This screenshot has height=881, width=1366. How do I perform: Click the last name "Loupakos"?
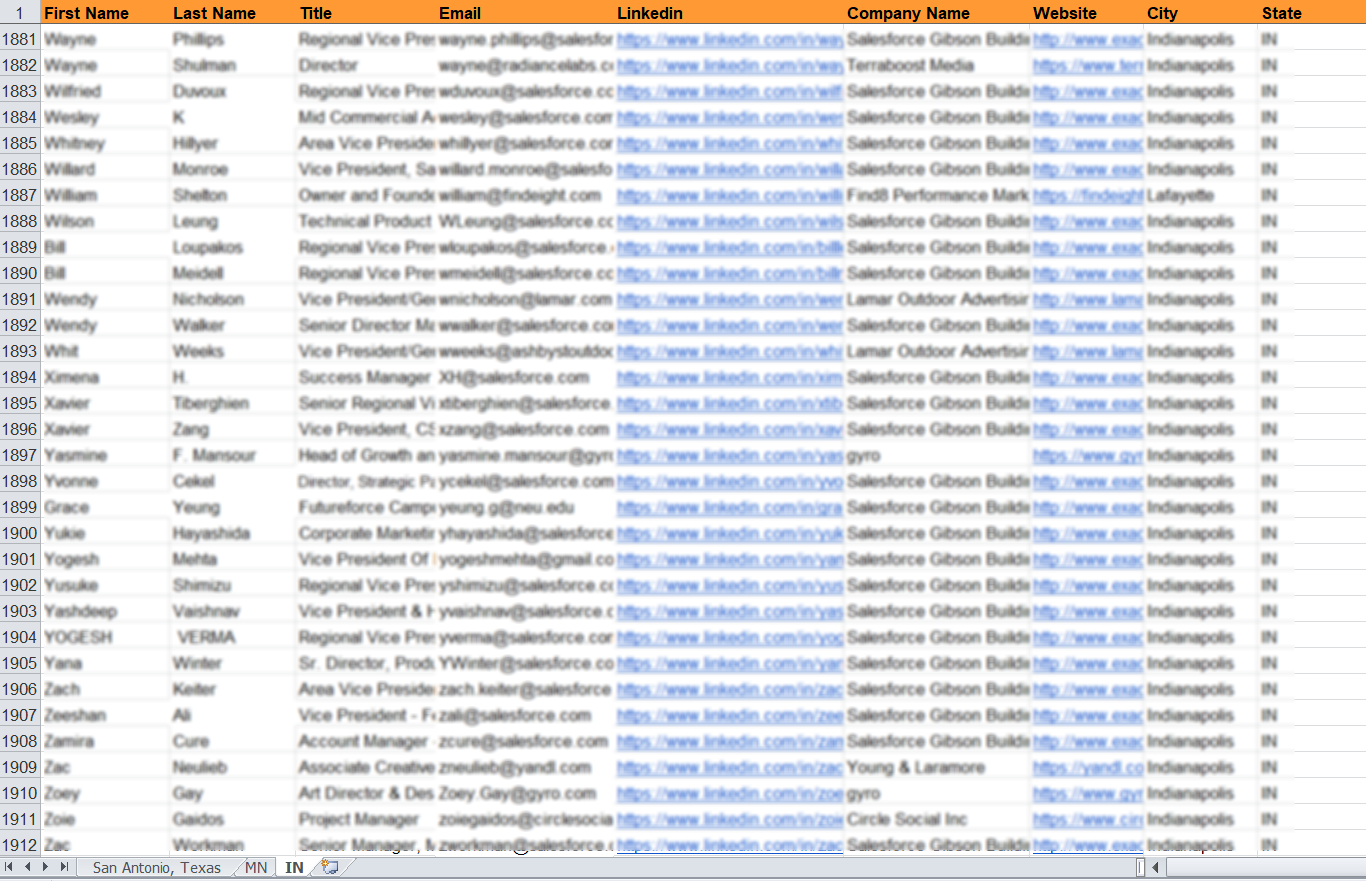207,247
